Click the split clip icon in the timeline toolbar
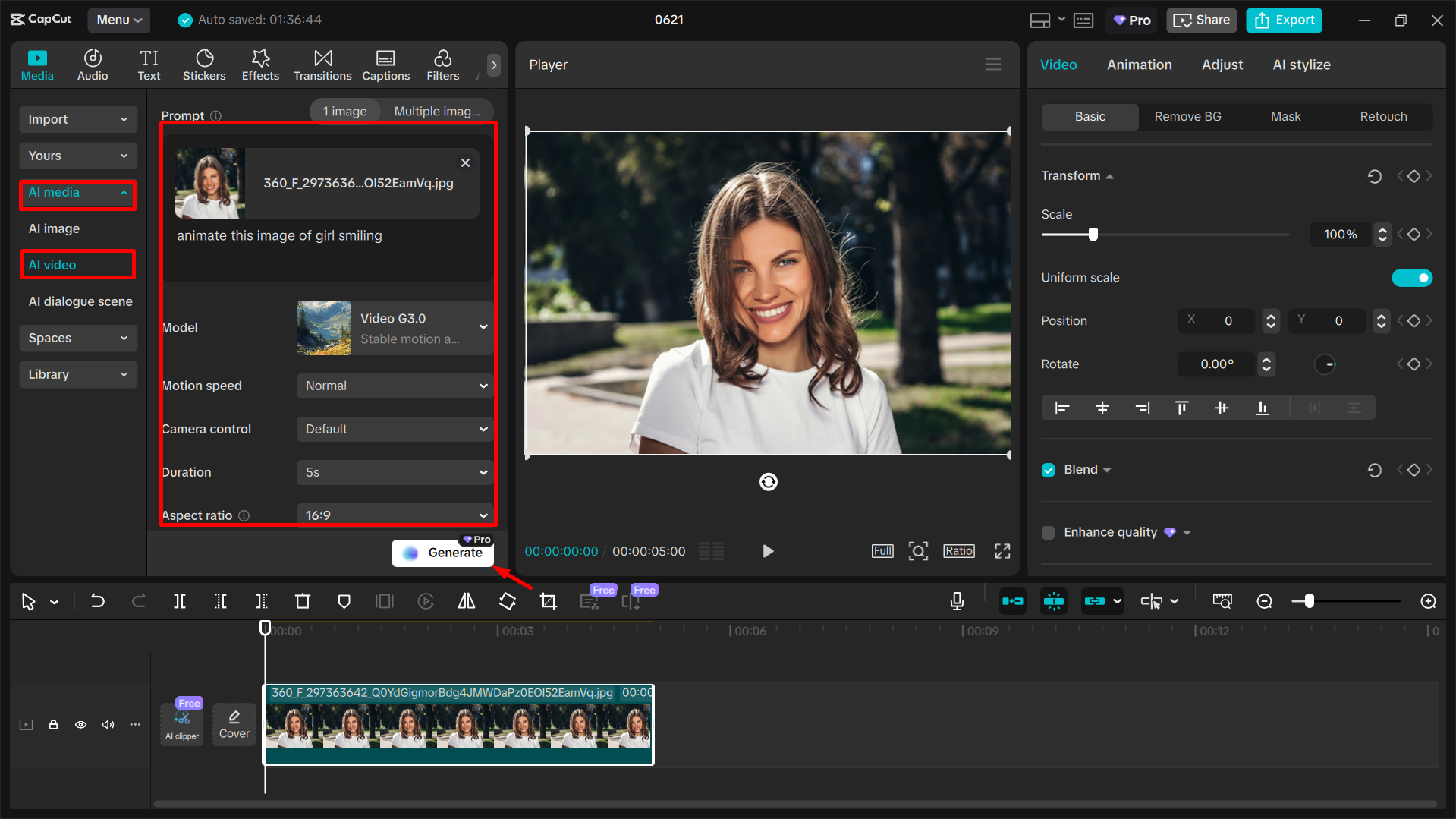This screenshot has width=1456, height=819. tap(180, 600)
